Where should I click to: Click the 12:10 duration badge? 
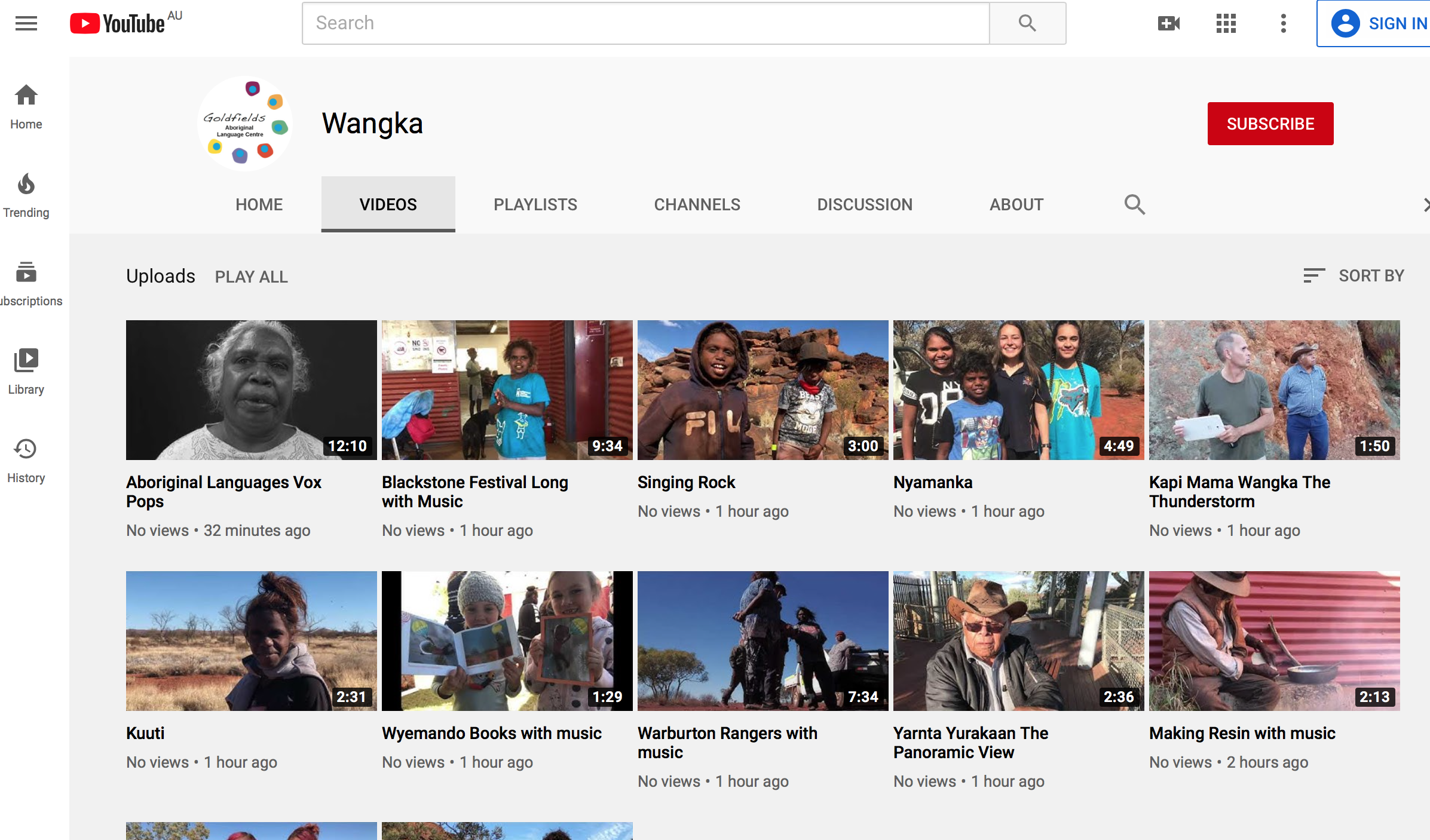(x=347, y=446)
